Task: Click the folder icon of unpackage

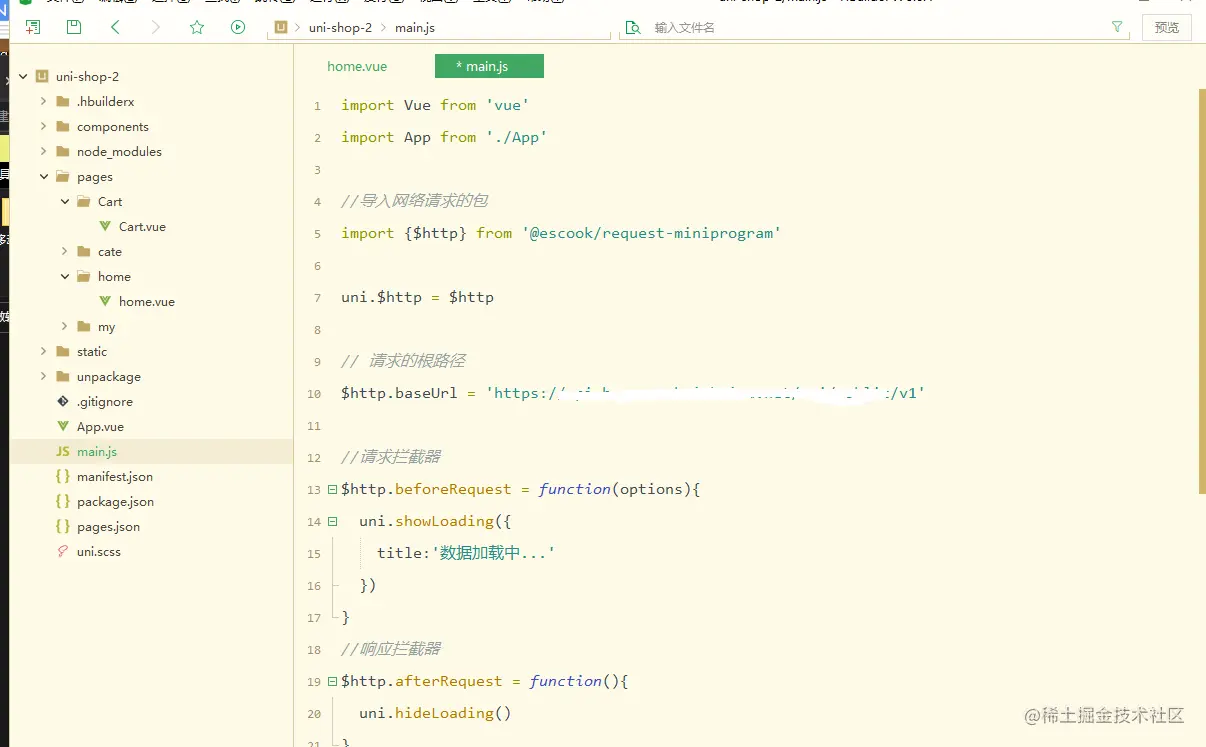Action: pyautogui.click(x=63, y=376)
